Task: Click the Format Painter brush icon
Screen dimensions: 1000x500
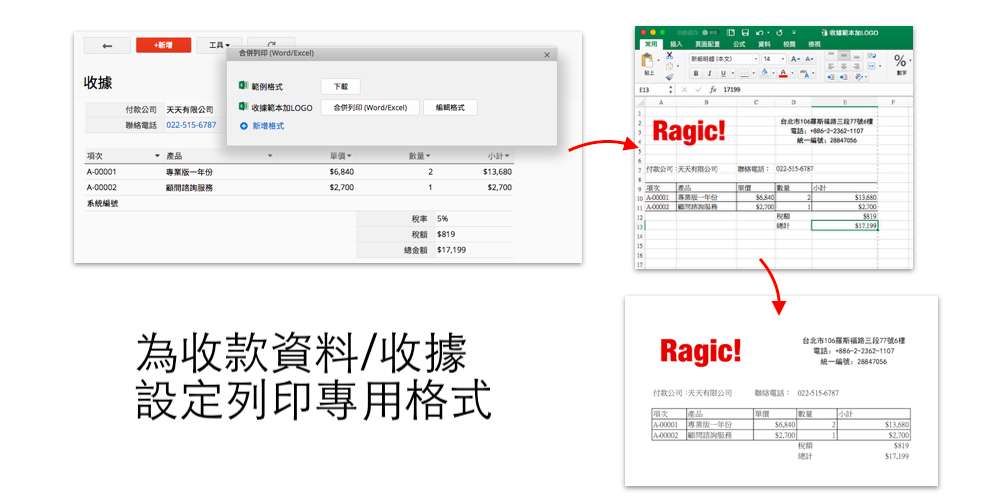Action: coord(670,77)
